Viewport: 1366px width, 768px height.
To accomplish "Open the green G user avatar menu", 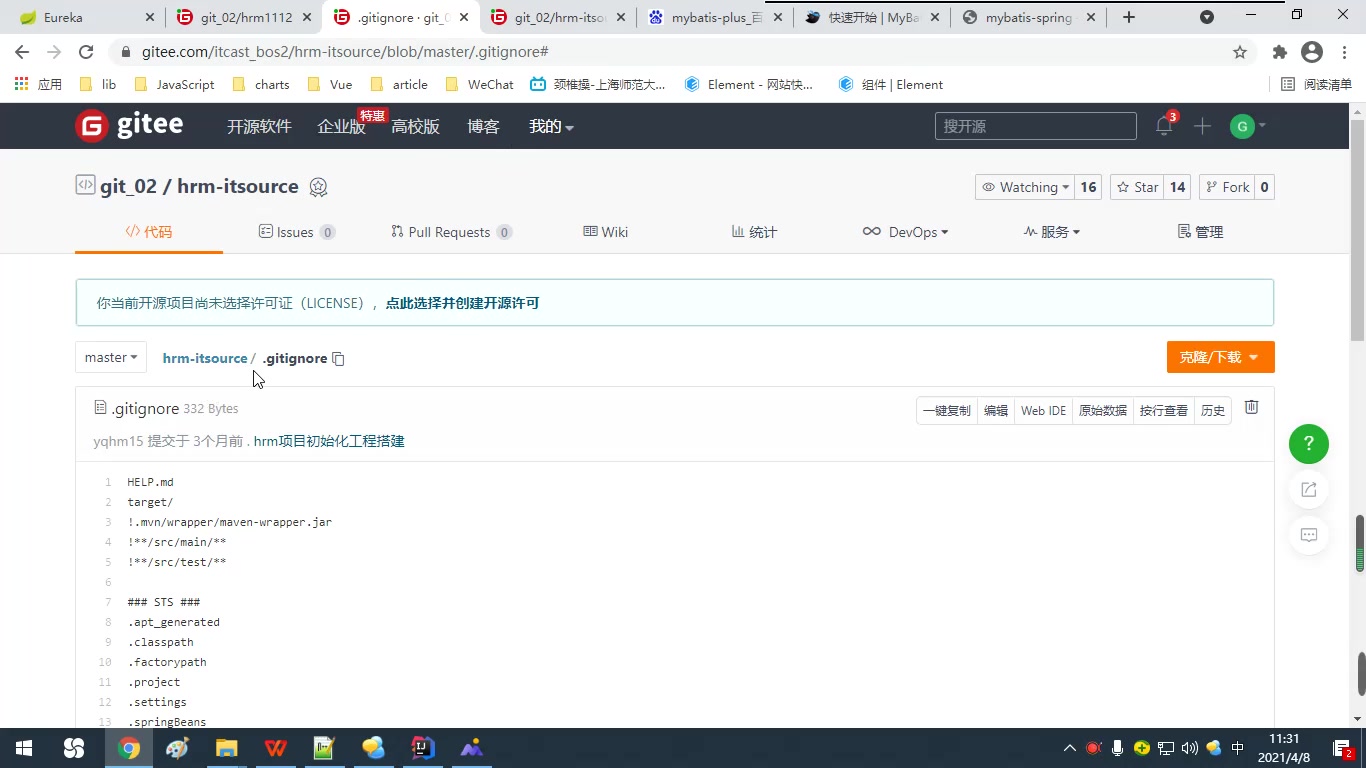I will click(x=1247, y=126).
